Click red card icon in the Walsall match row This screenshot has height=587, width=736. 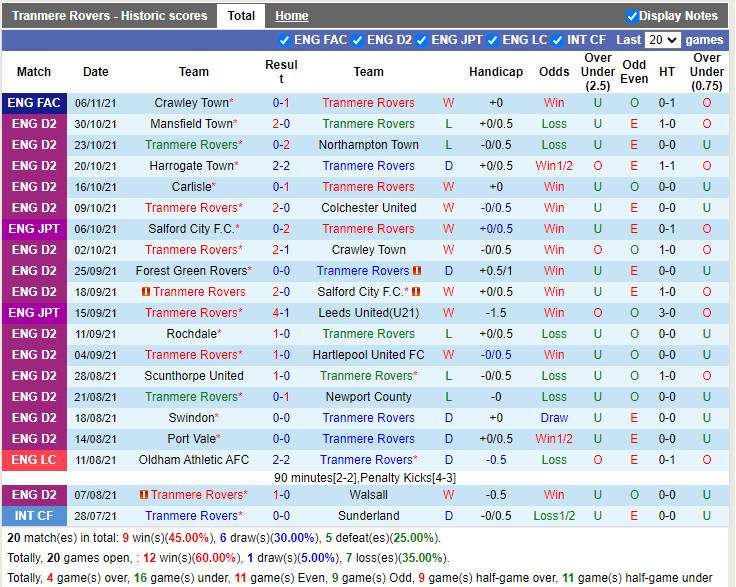tap(144, 495)
